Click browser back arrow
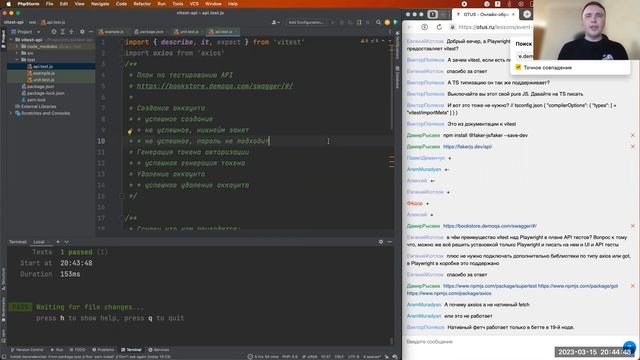 click(x=410, y=27)
